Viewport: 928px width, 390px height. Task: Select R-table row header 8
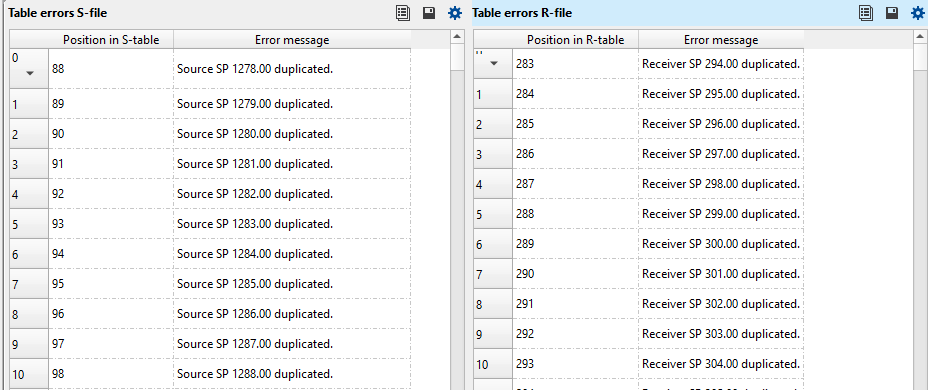(494, 304)
